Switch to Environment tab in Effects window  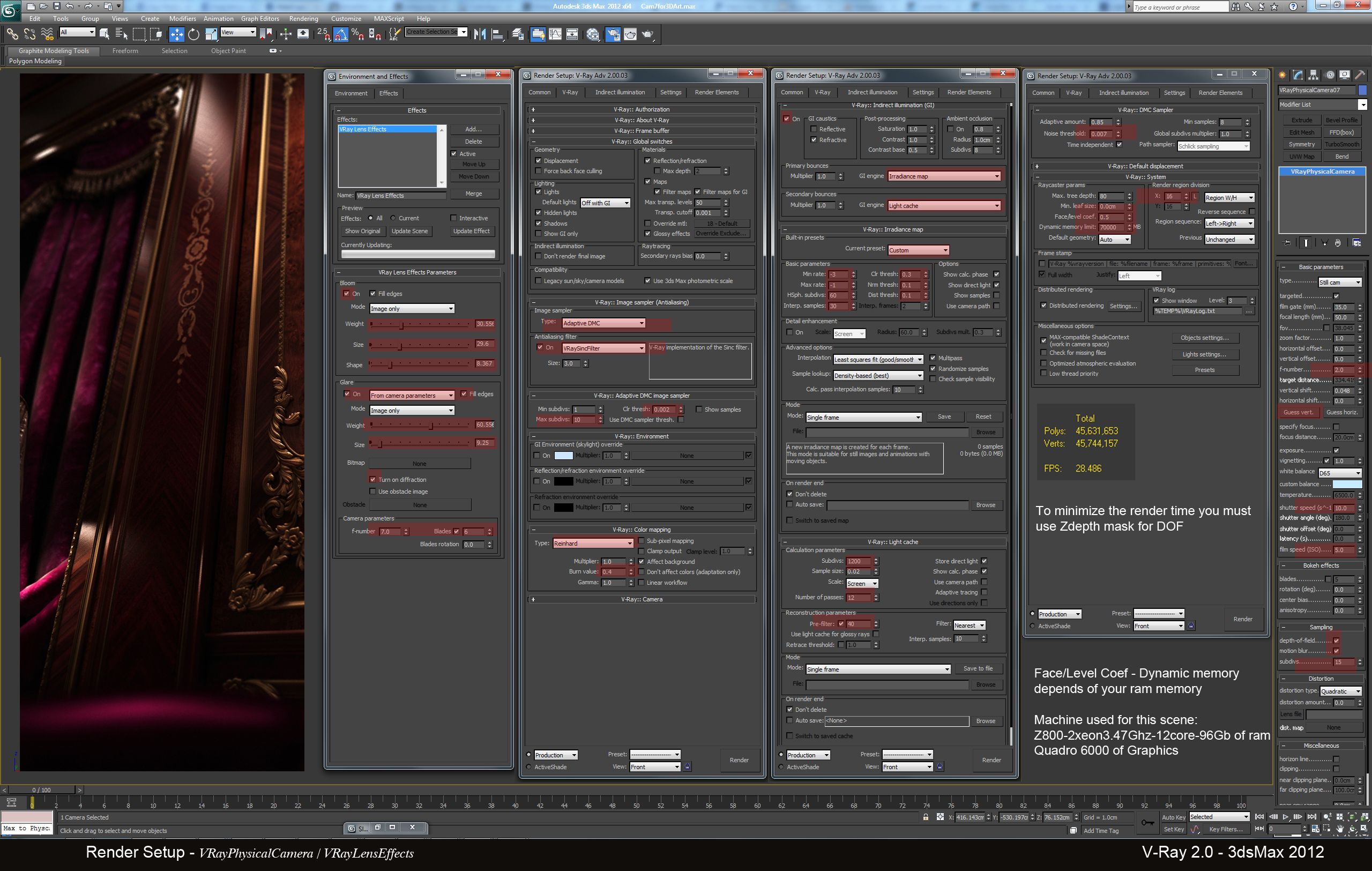pos(351,93)
